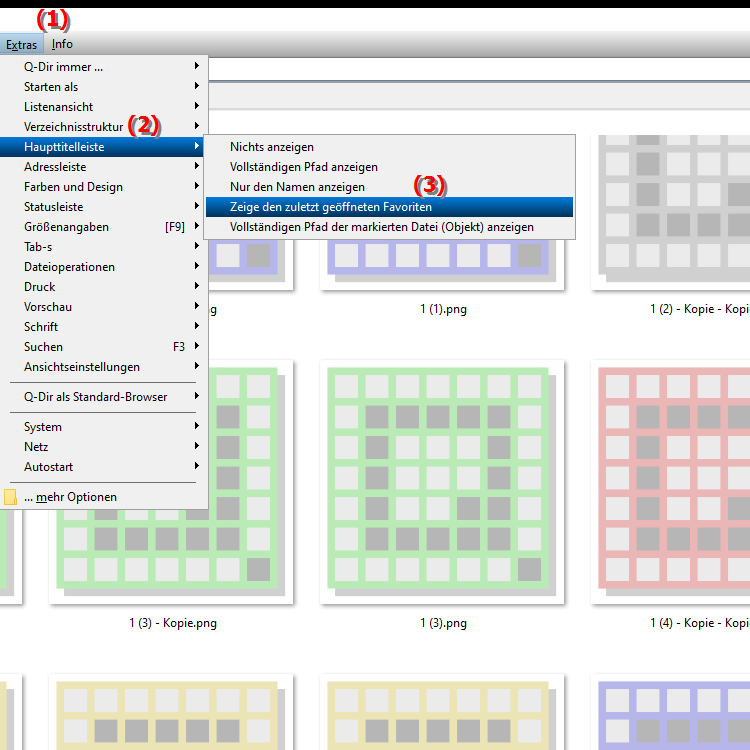The height and width of the screenshot is (750, 750).
Task: Choose 'Nichts anzeigen' option
Action: click(389, 147)
